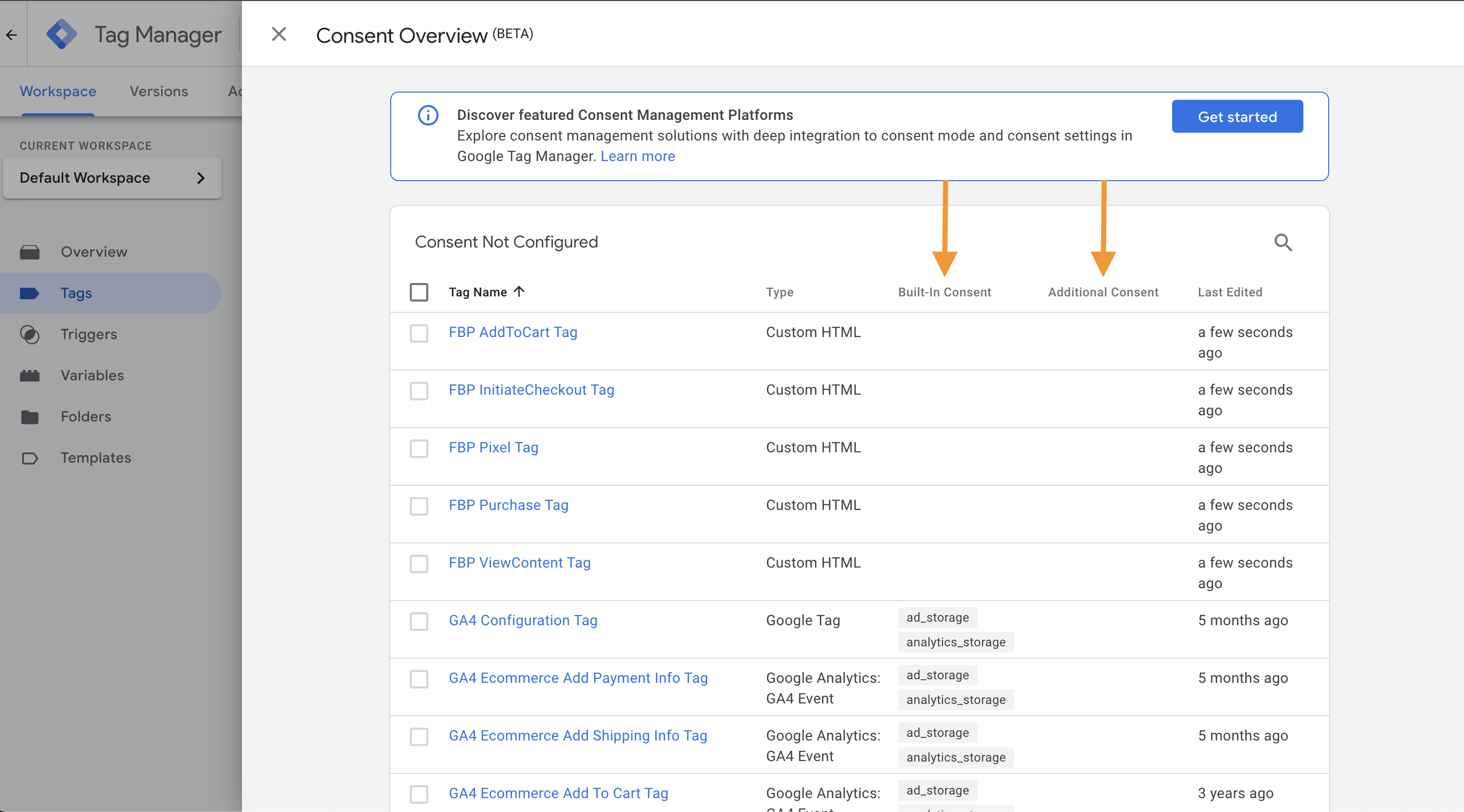The width and height of the screenshot is (1464, 812).
Task: Sort by the Tag Name column header
Action: [x=477, y=292]
